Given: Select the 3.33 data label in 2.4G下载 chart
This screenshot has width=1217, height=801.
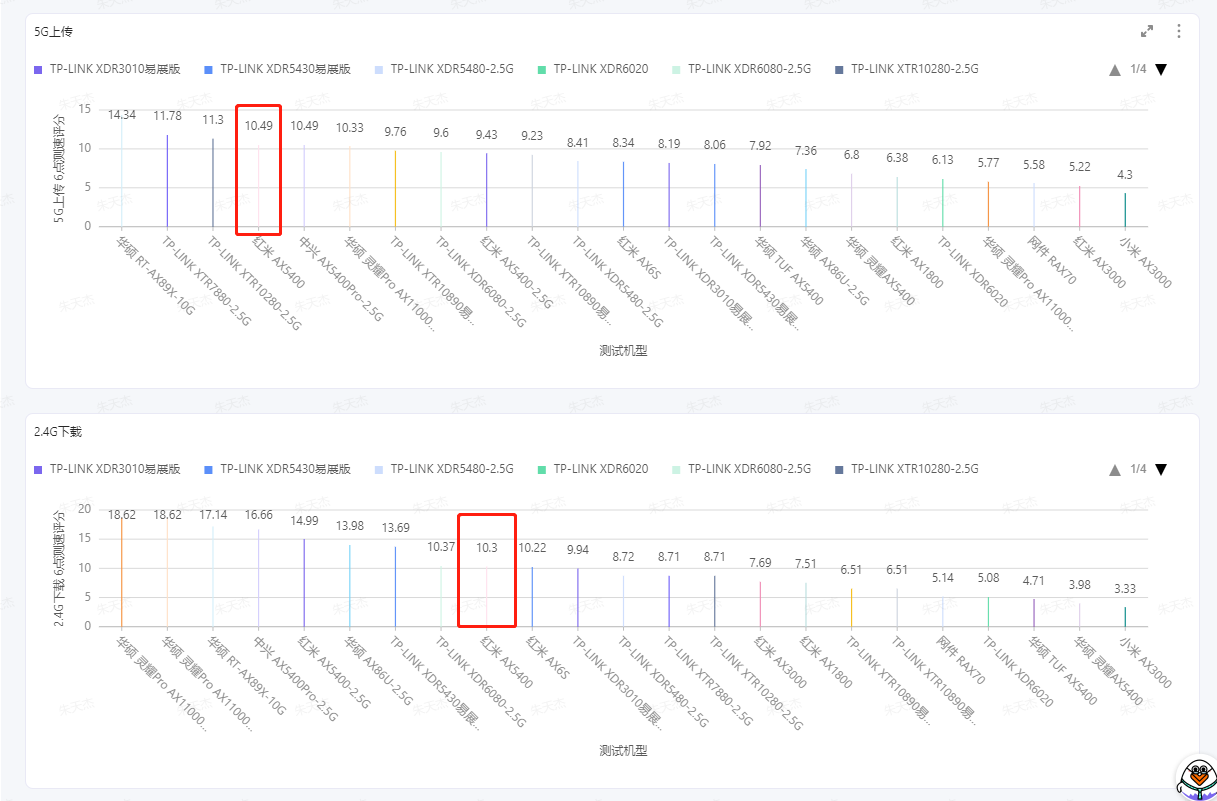Looking at the screenshot, I should pos(1126,589).
